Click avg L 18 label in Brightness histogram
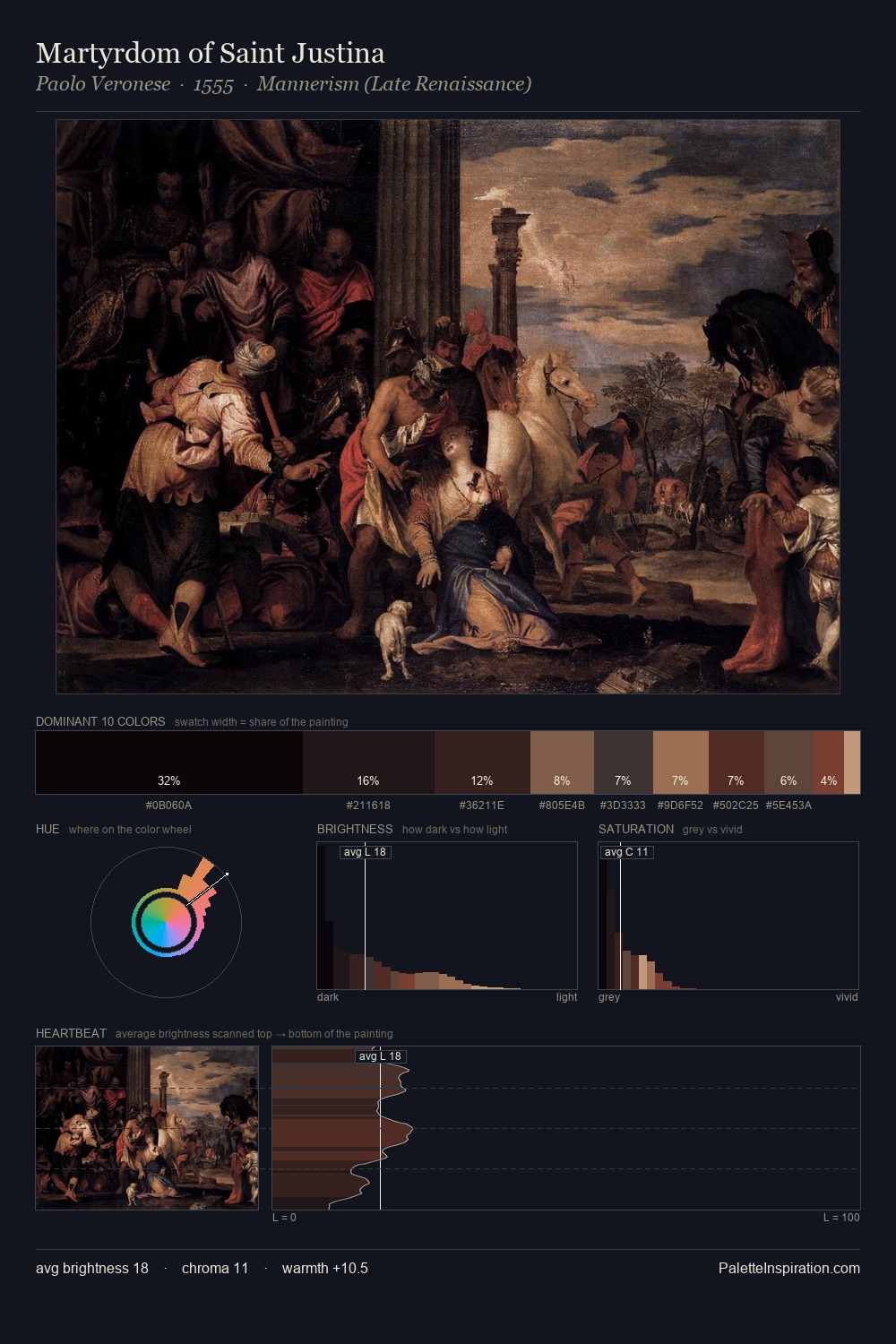The width and height of the screenshot is (896, 1344). point(366,852)
